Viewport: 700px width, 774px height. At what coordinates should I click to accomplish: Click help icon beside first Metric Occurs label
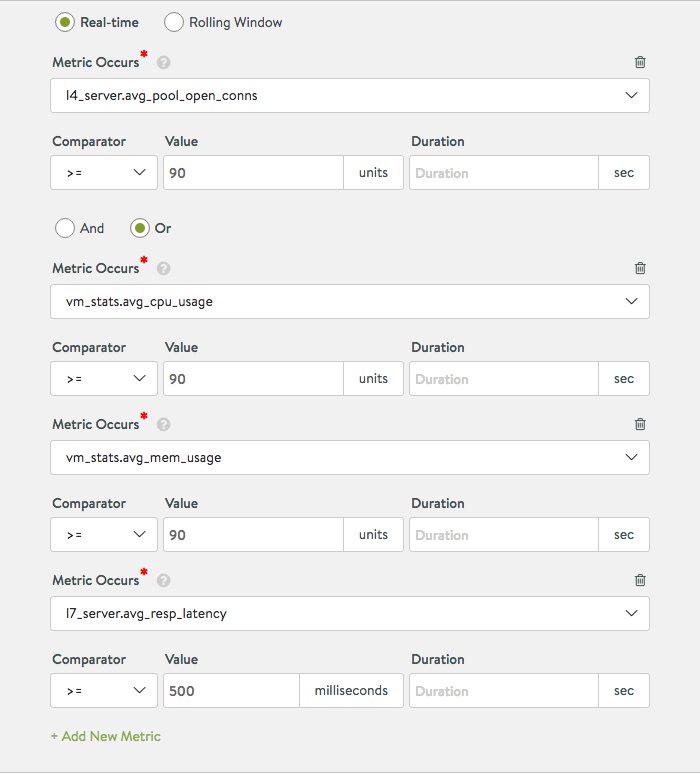coord(164,62)
